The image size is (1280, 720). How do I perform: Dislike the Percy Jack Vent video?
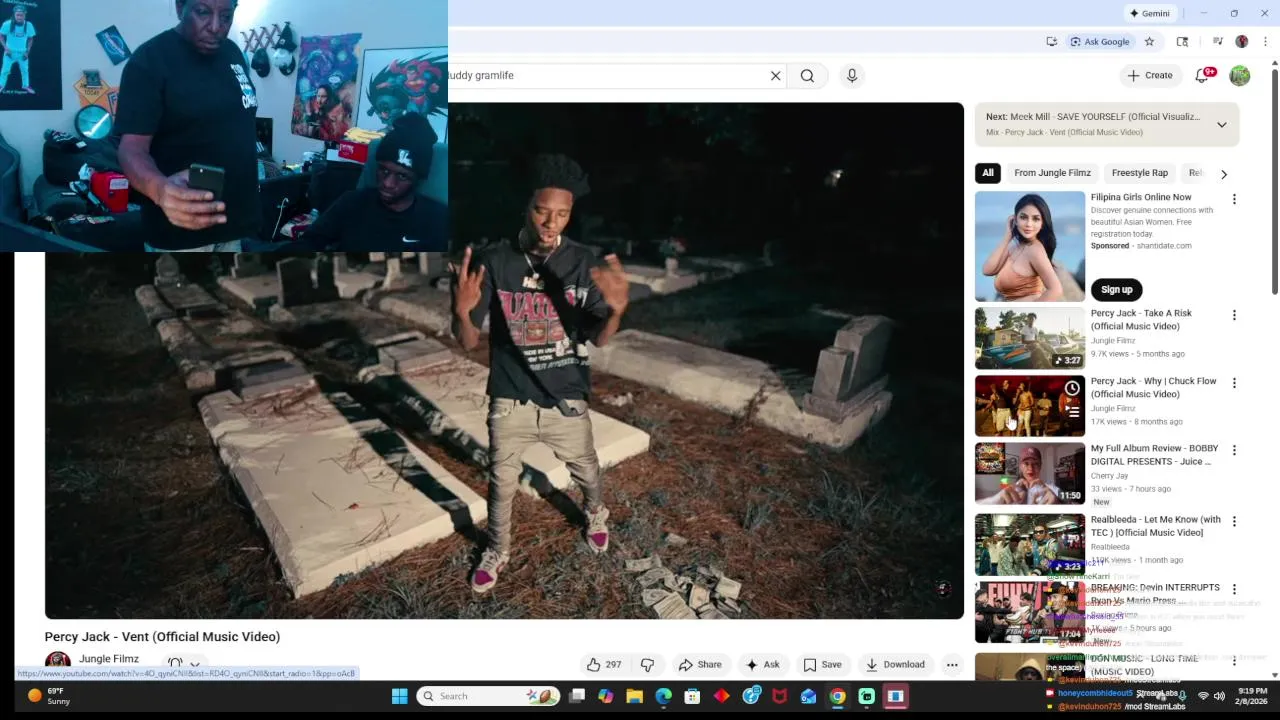click(647, 664)
